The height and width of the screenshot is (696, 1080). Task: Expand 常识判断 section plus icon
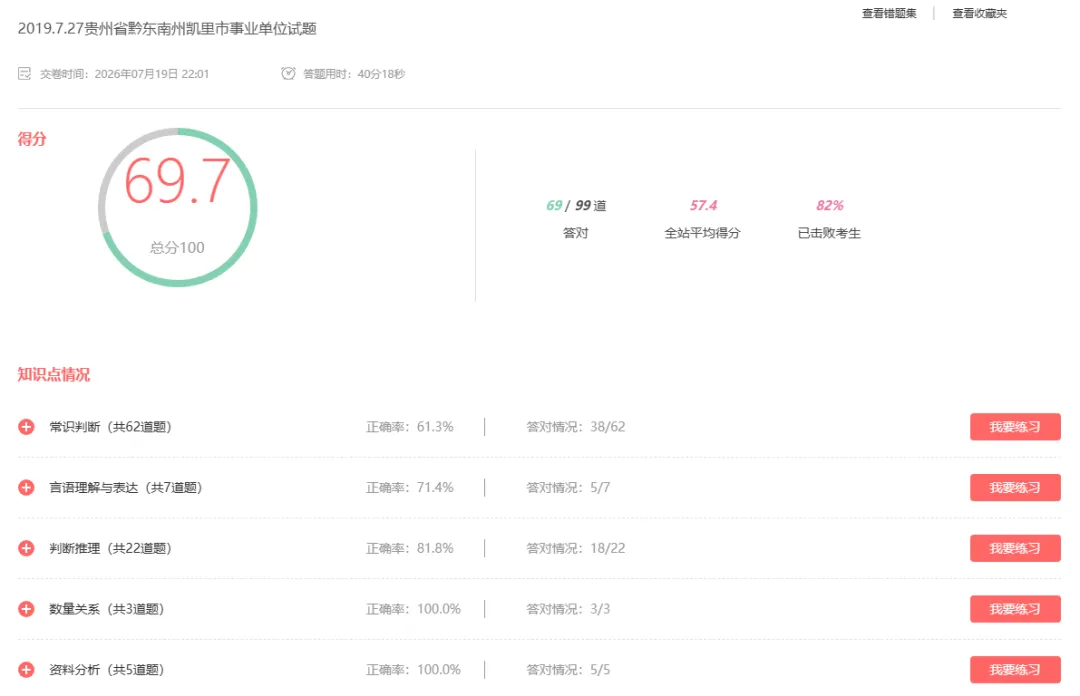pos(26,427)
